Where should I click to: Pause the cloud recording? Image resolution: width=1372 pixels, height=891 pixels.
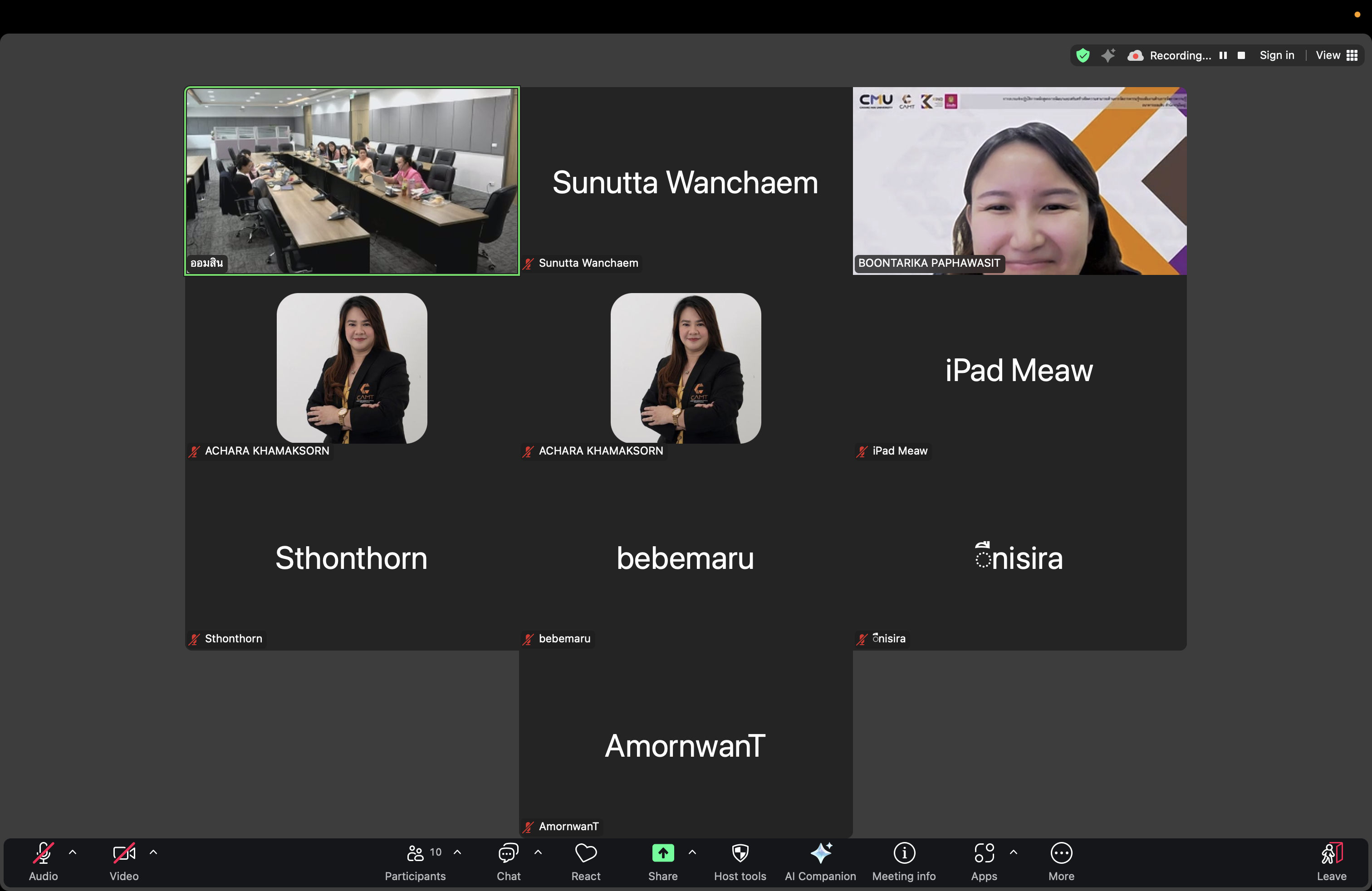(x=1223, y=55)
